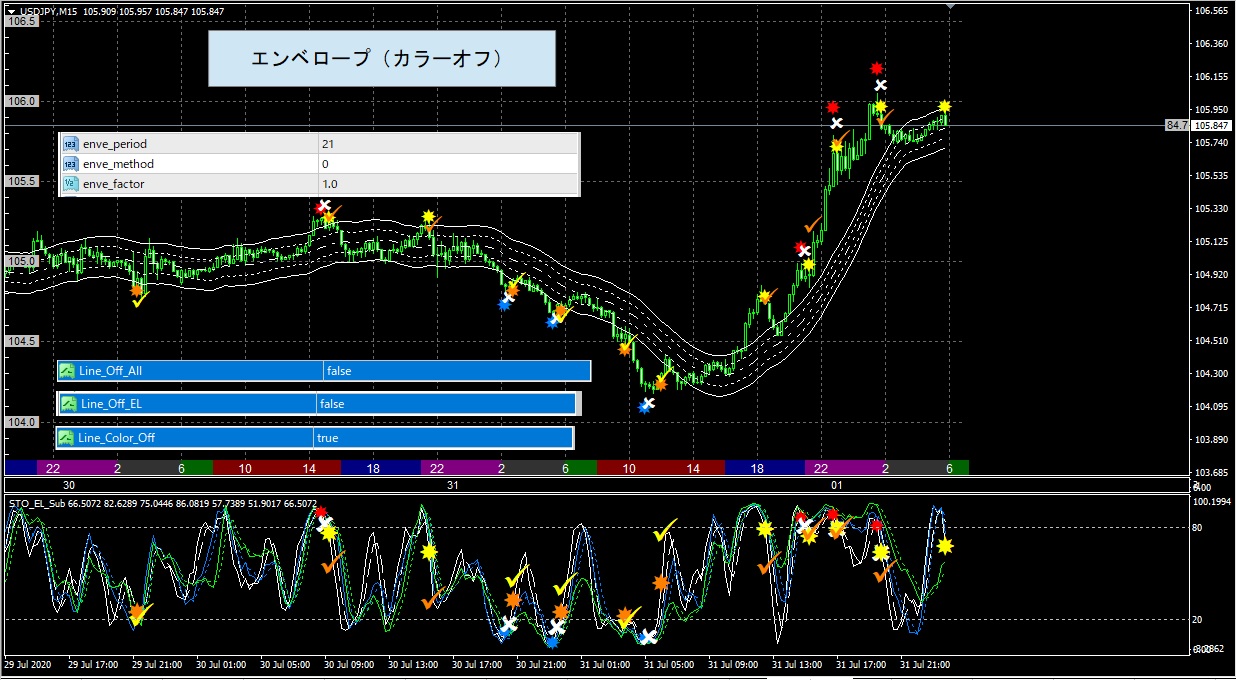Toggle the Line_Off_All false value
The image size is (1236, 680).
pyautogui.click(x=457, y=371)
